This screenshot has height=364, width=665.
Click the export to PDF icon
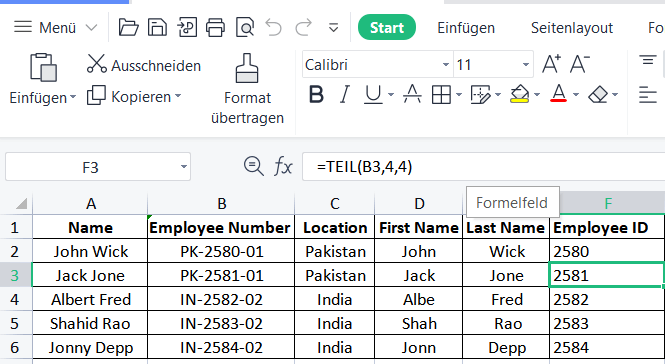[187, 28]
